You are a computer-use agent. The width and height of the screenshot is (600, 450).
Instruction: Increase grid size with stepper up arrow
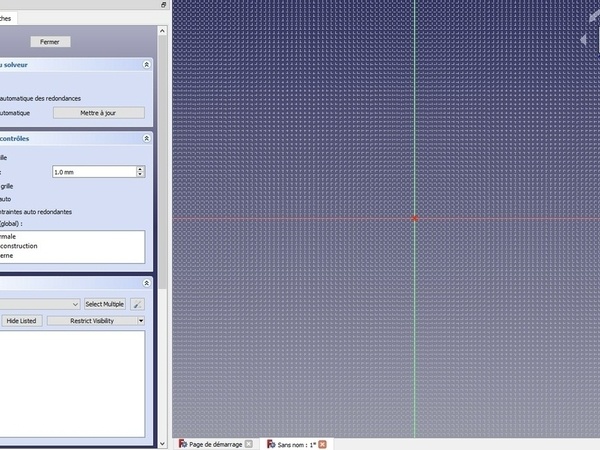click(140, 169)
